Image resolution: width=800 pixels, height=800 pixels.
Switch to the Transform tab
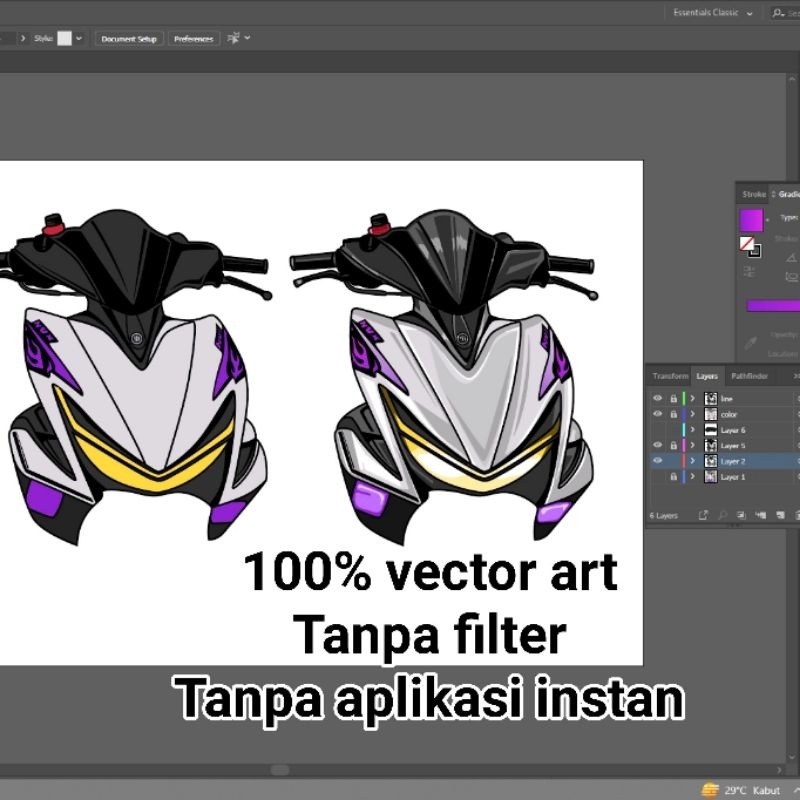coord(670,376)
